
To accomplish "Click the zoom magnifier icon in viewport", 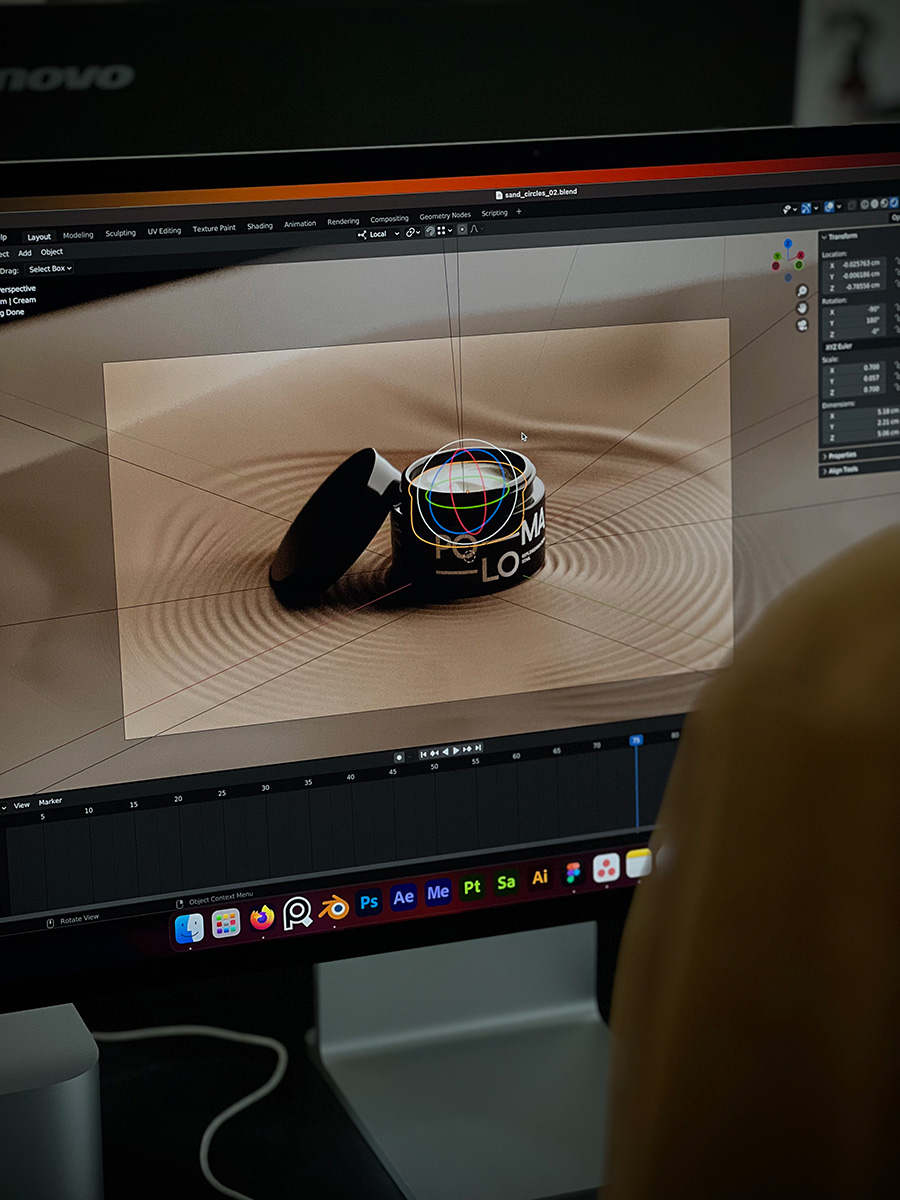I will (x=802, y=291).
